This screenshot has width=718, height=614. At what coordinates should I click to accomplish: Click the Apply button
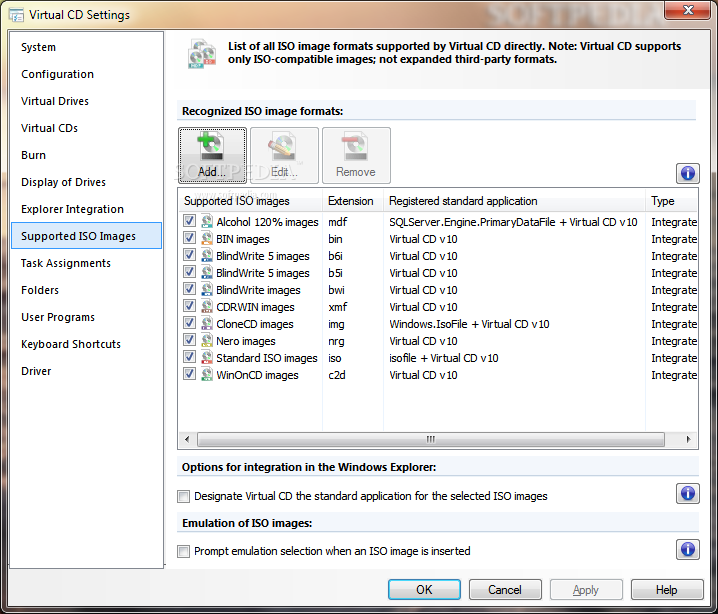(x=586, y=589)
